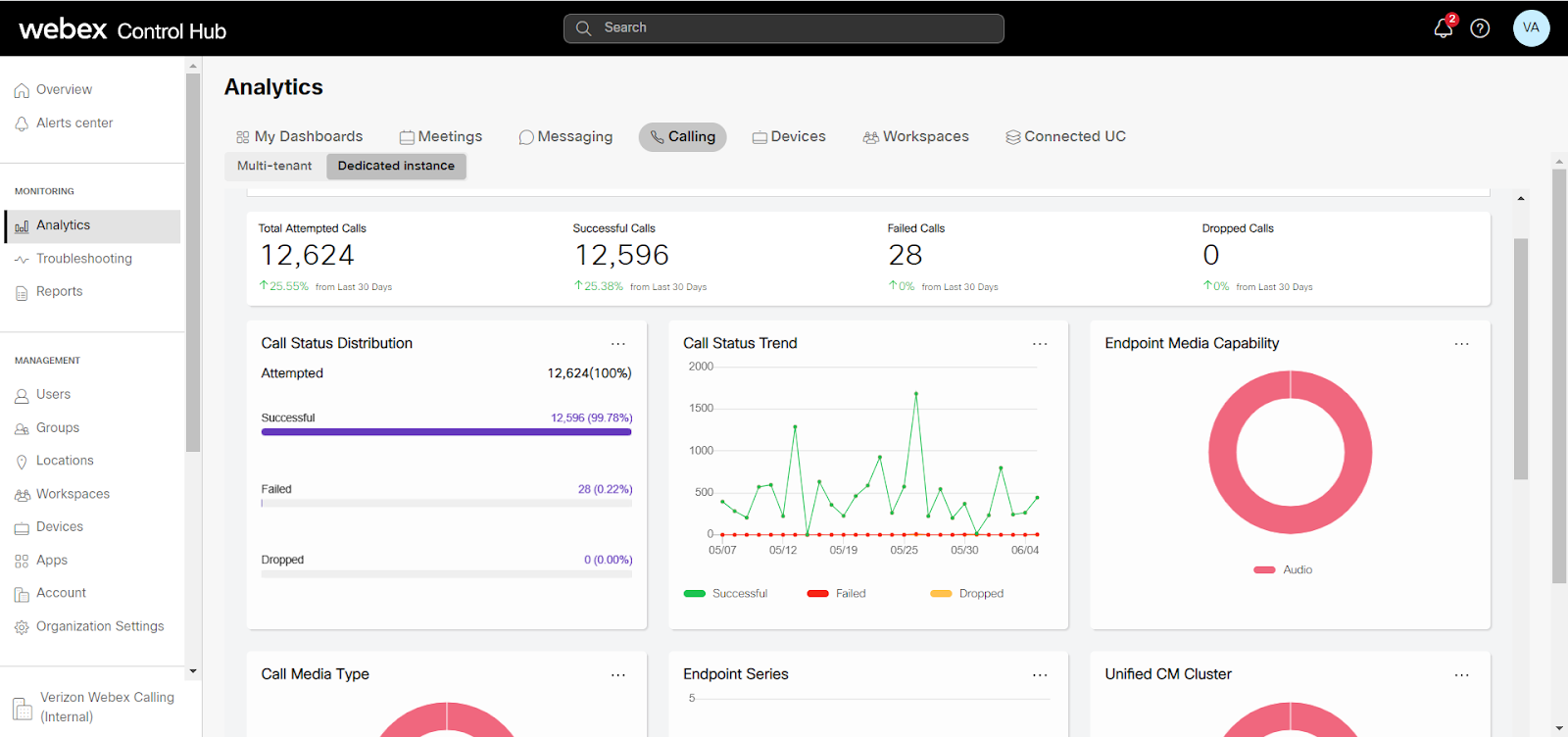Click the Organization Settings gear icon
This screenshot has width=1568, height=737.
point(22,627)
